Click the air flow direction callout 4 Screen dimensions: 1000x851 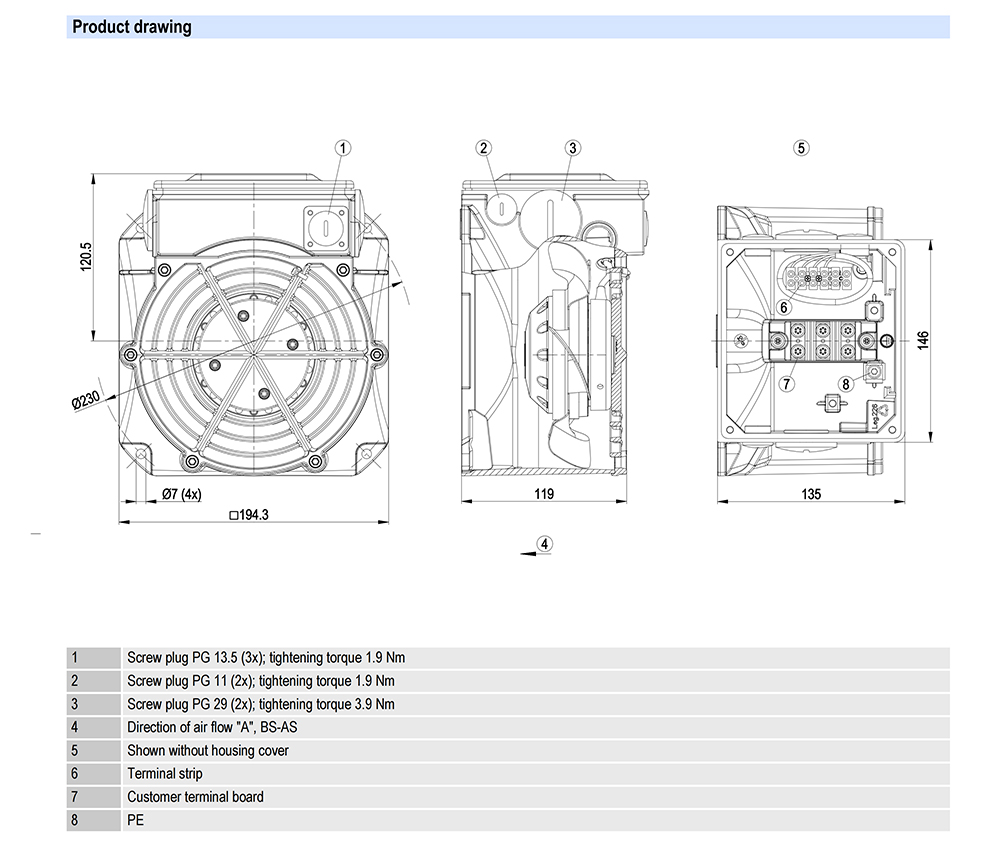coord(544,544)
